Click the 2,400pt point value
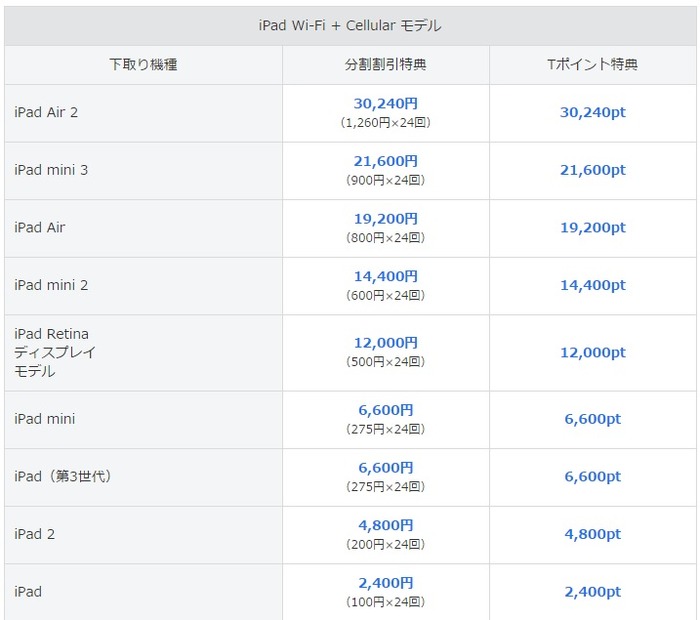This screenshot has height=620, width=700. coord(593,591)
